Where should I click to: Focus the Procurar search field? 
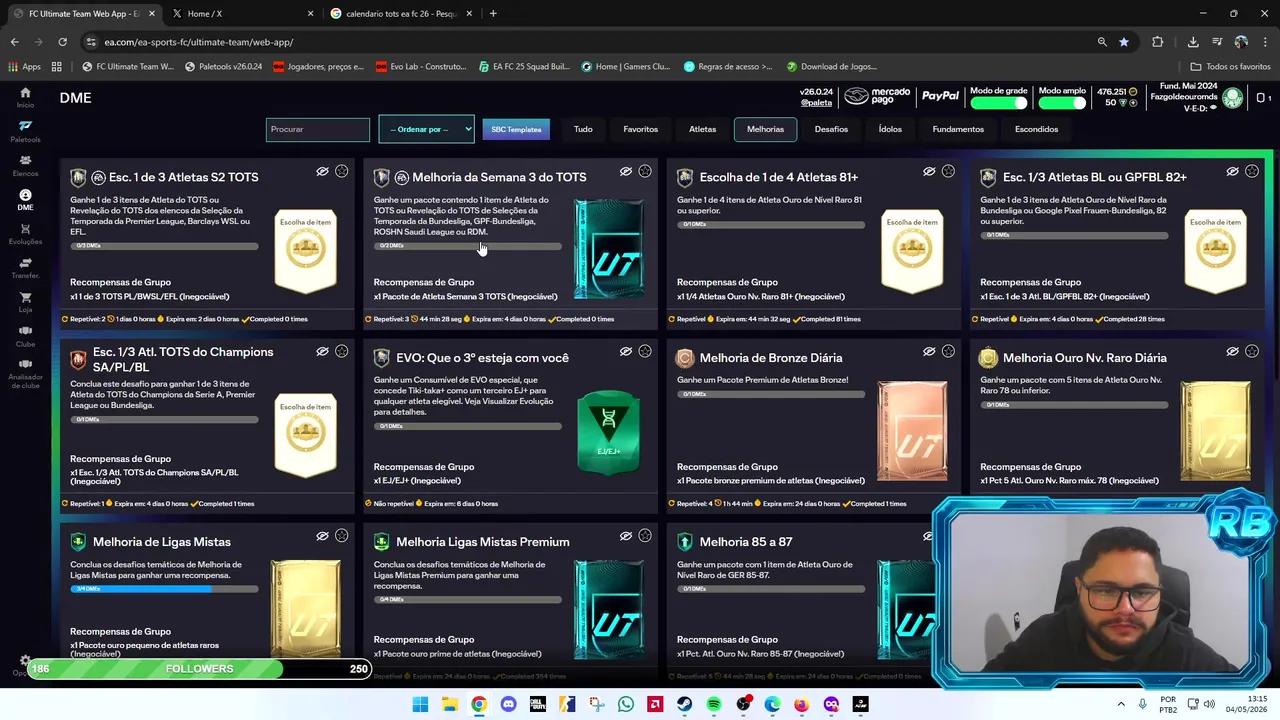(x=318, y=129)
